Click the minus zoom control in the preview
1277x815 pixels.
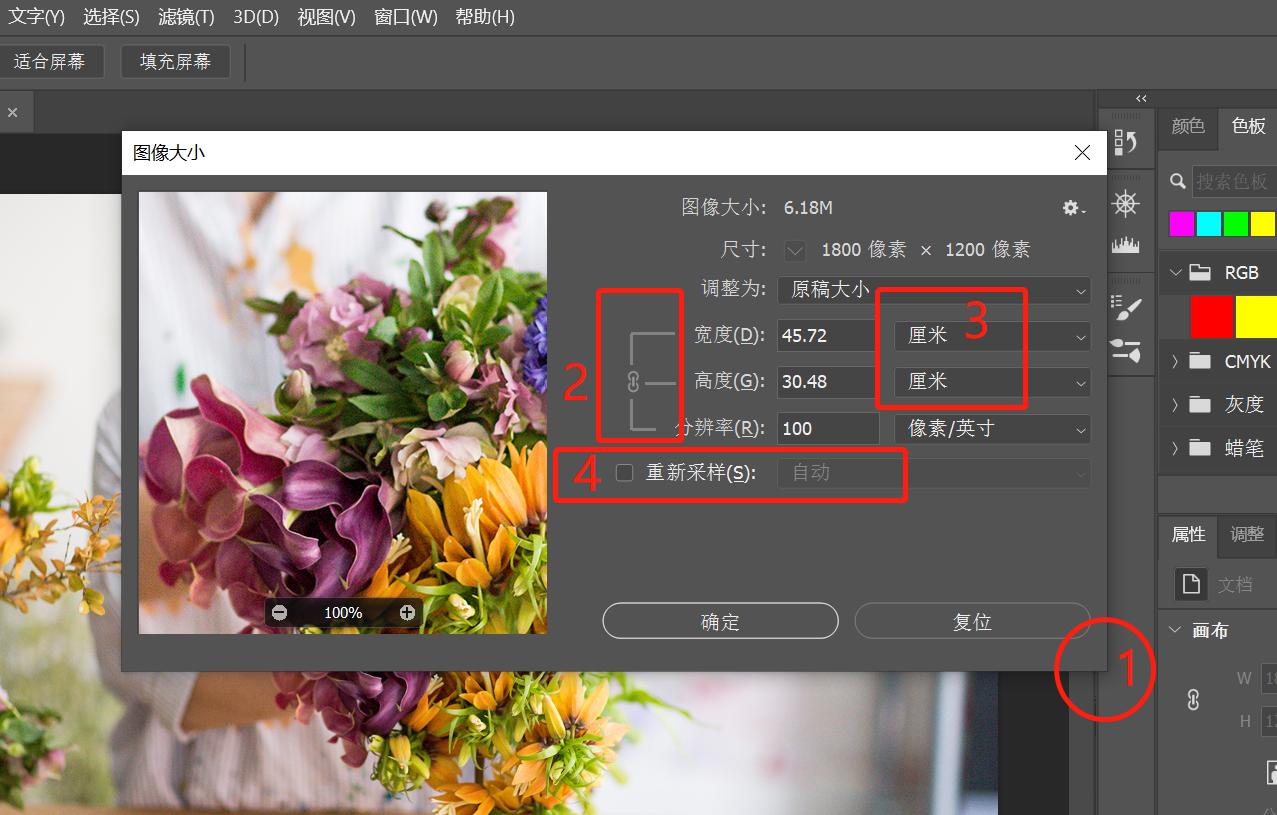[x=280, y=612]
